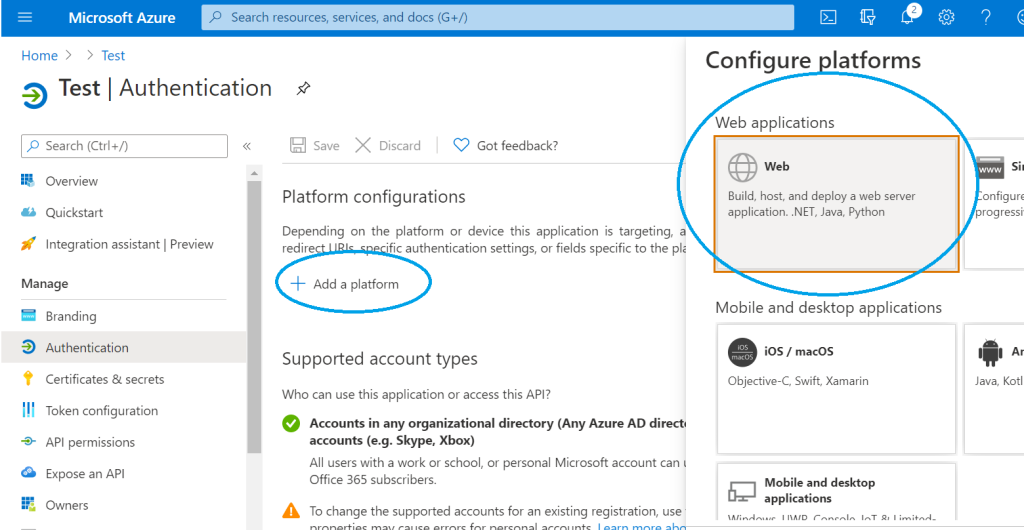Click the Integration assistant rocket icon
The width and height of the screenshot is (1024, 530).
(28, 244)
